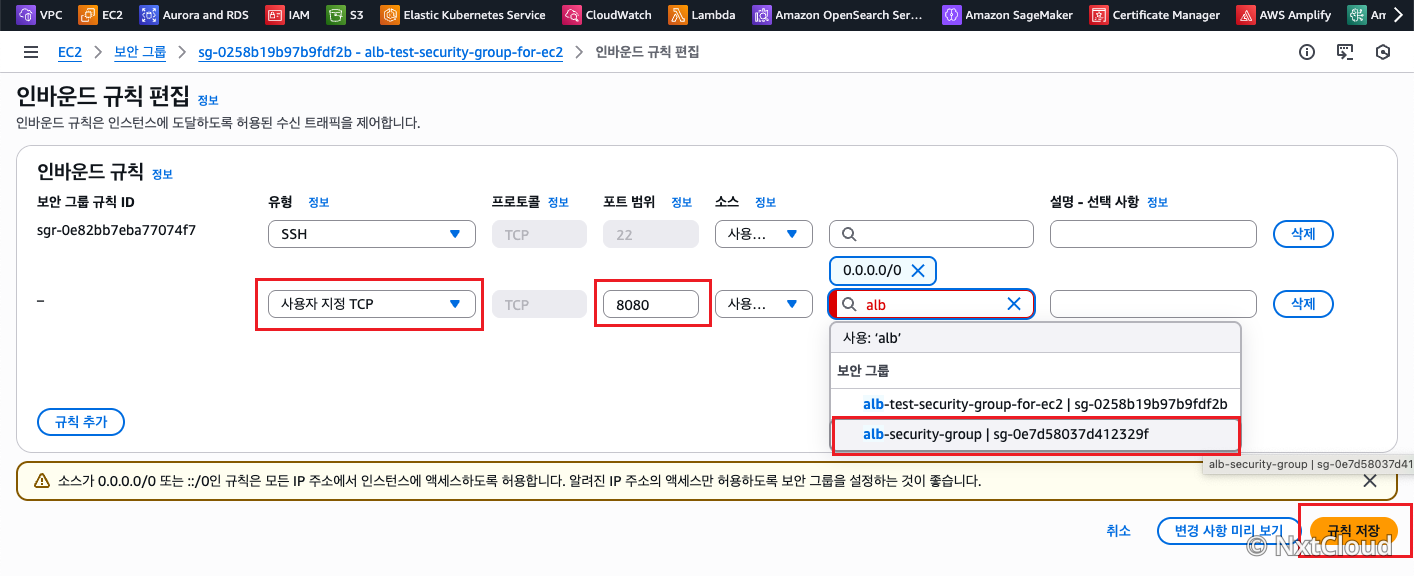Open the S3 service shortcut
Viewport: 1414px width, 576px height.
pos(346,15)
